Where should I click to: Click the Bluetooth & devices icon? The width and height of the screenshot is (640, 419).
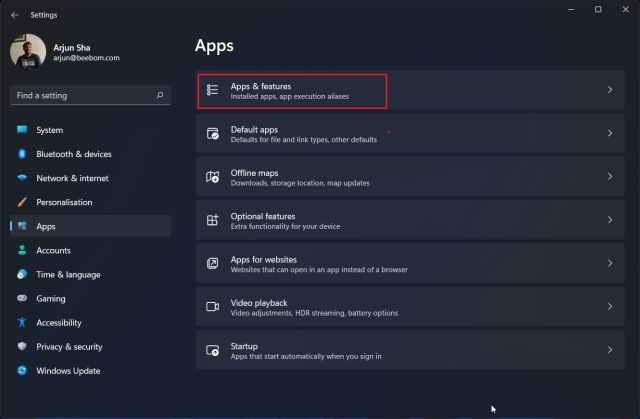point(22,154)
